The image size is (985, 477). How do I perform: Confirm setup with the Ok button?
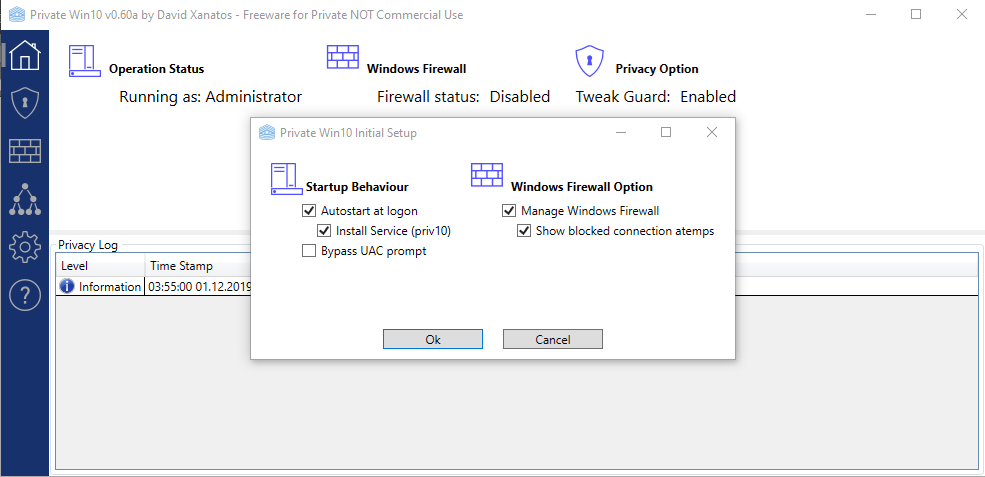click(433, 339)
